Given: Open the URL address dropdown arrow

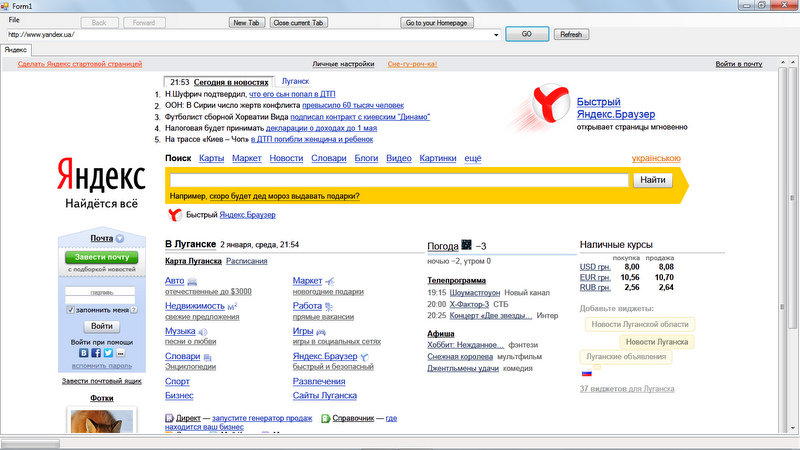Looking at the screenshot, I should [x=496, y=35].
